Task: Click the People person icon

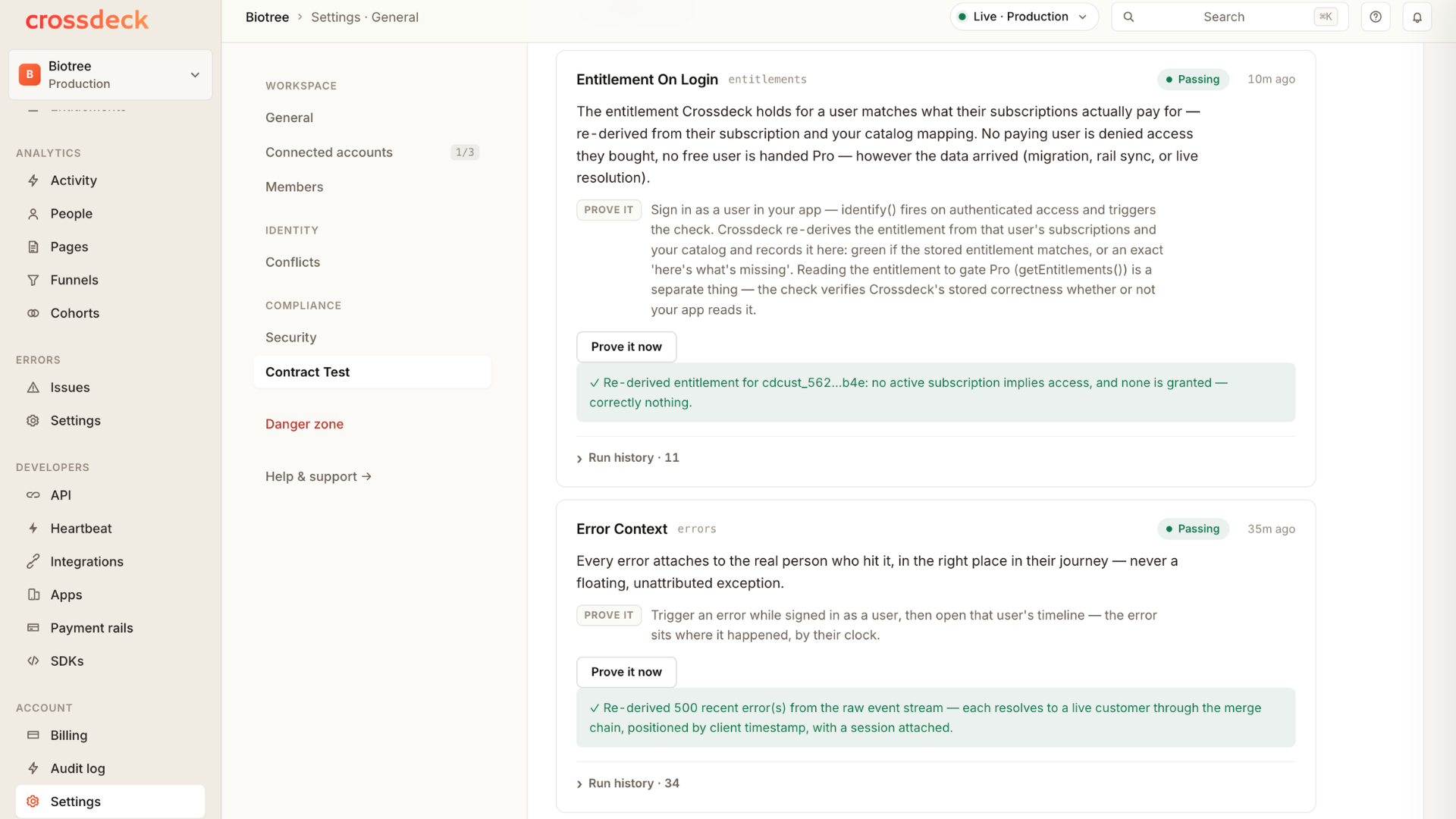Action: (x=33, y=214)
